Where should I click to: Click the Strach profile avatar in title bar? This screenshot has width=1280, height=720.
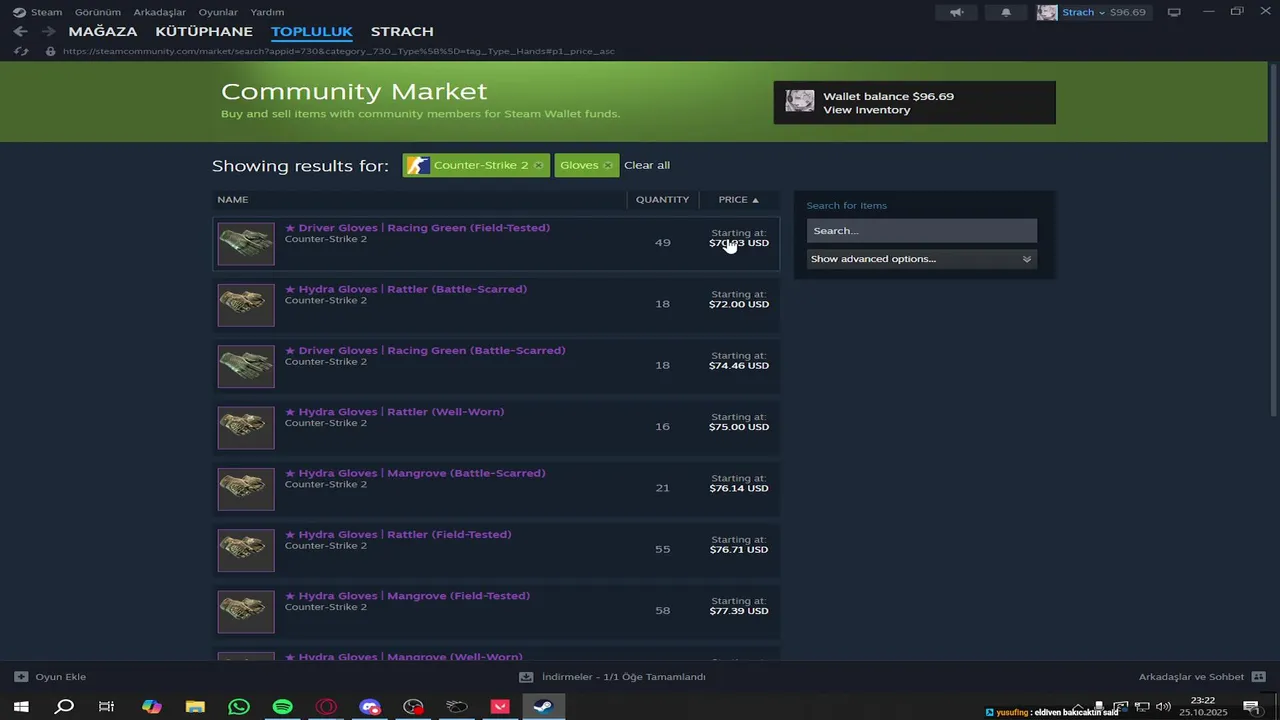(1047, 12)
